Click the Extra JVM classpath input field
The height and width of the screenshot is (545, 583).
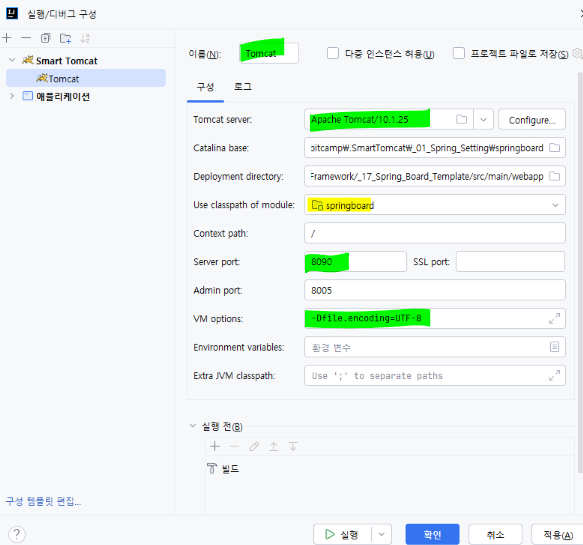pos(435,375)
